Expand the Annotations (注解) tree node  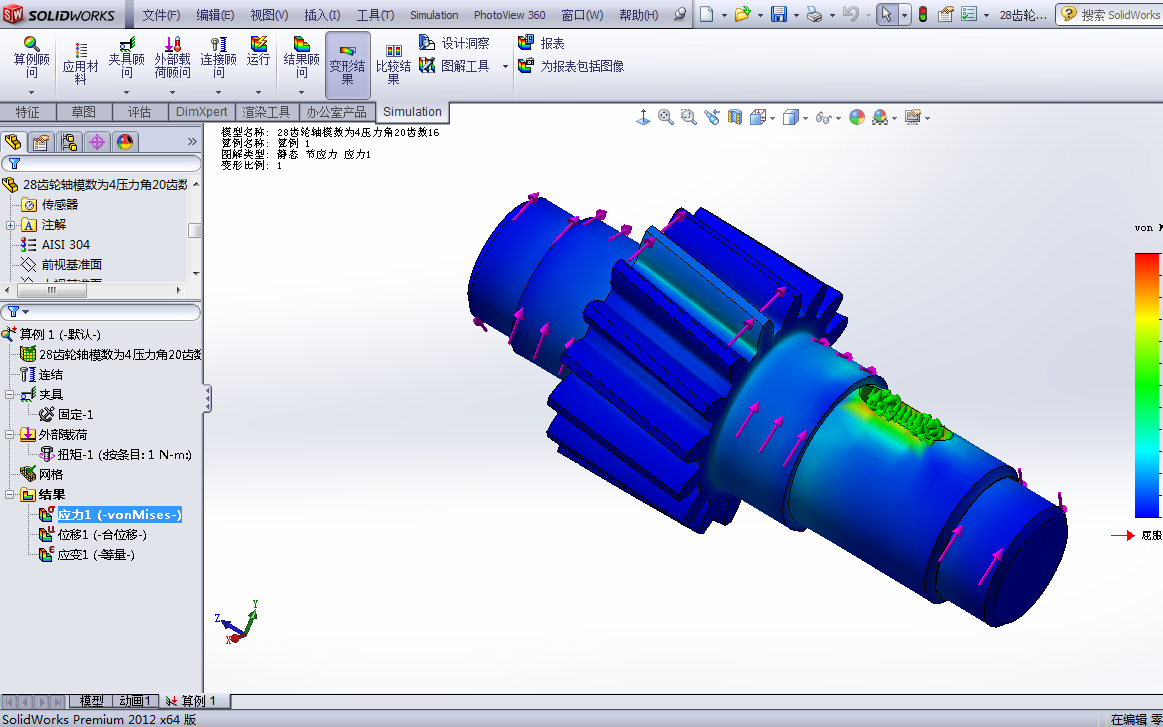click(10, 225)
